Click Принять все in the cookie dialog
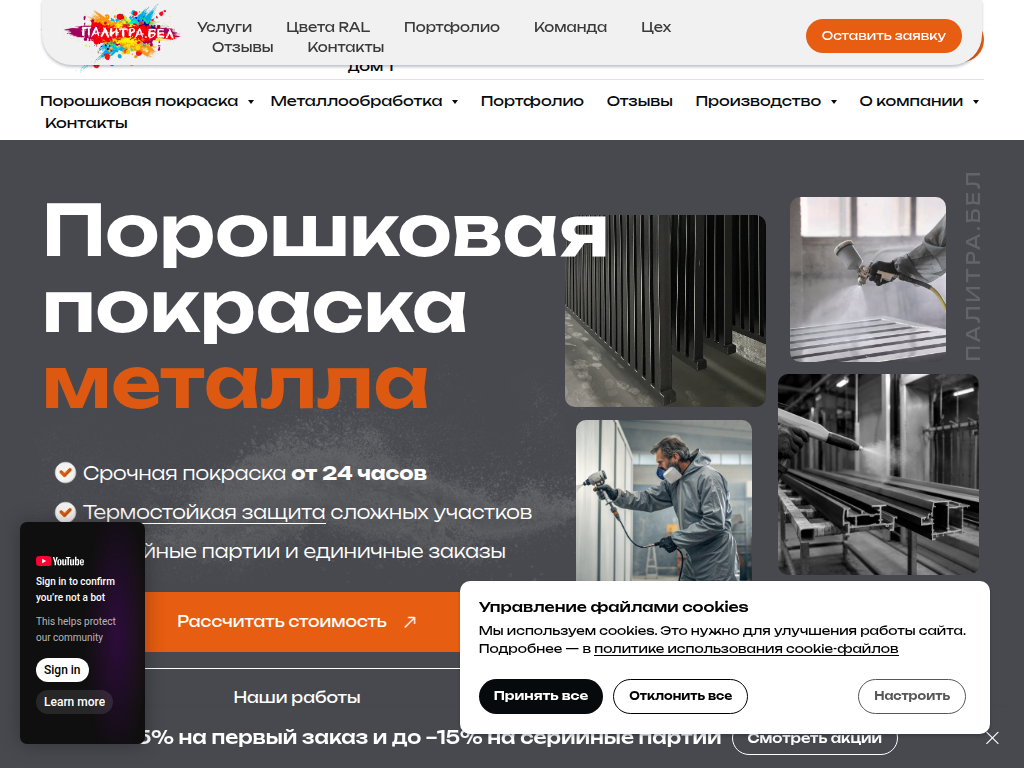This screenshot has height=768, width=1024. (x=540, y=696)
